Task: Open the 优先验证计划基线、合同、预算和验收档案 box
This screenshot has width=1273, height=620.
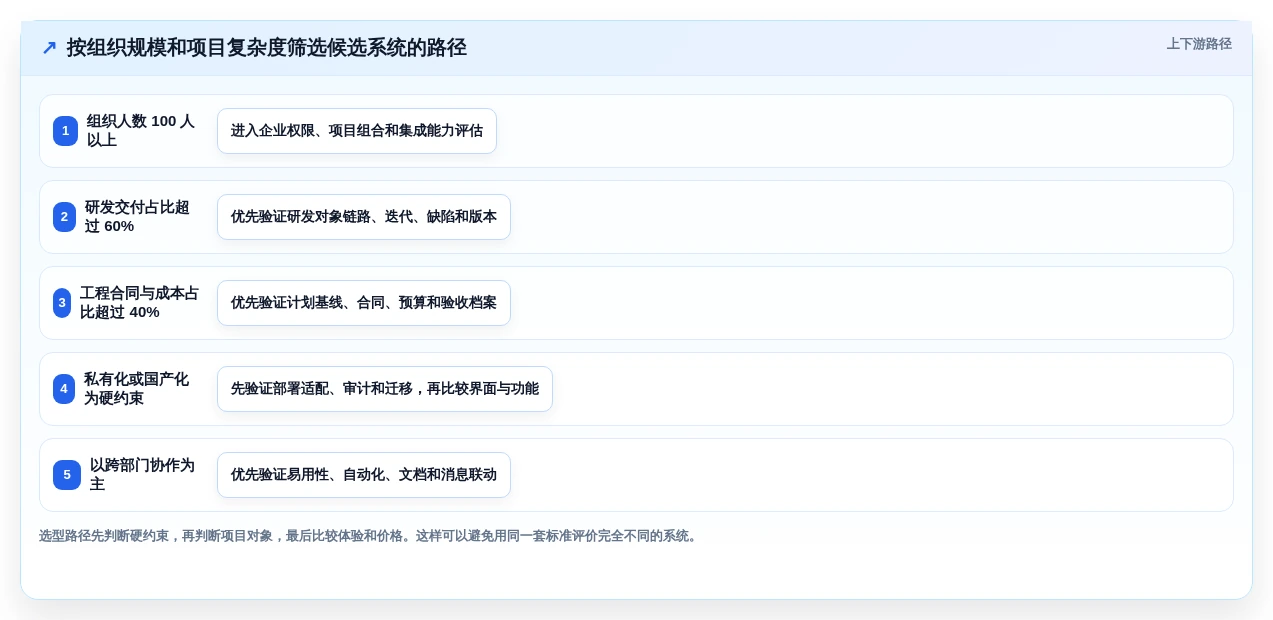Action: point(364,303)
